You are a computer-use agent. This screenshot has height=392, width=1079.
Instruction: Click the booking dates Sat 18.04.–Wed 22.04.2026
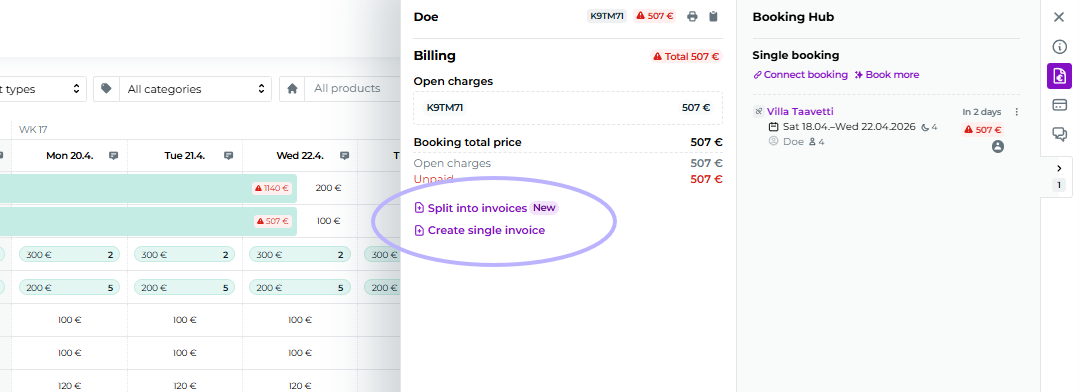[x=848, y=127]
